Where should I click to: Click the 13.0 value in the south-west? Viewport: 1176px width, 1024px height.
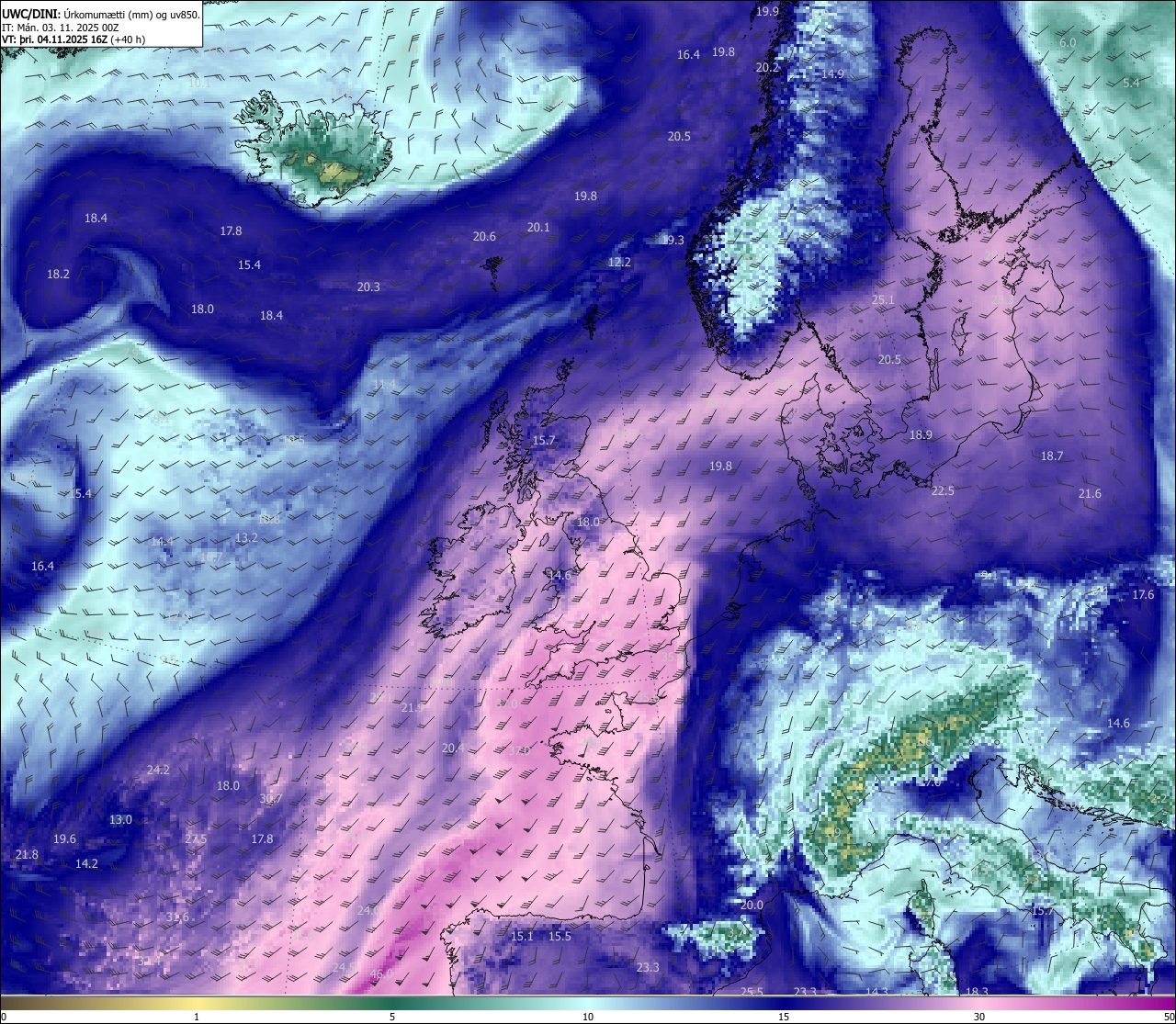pos(120,819)
